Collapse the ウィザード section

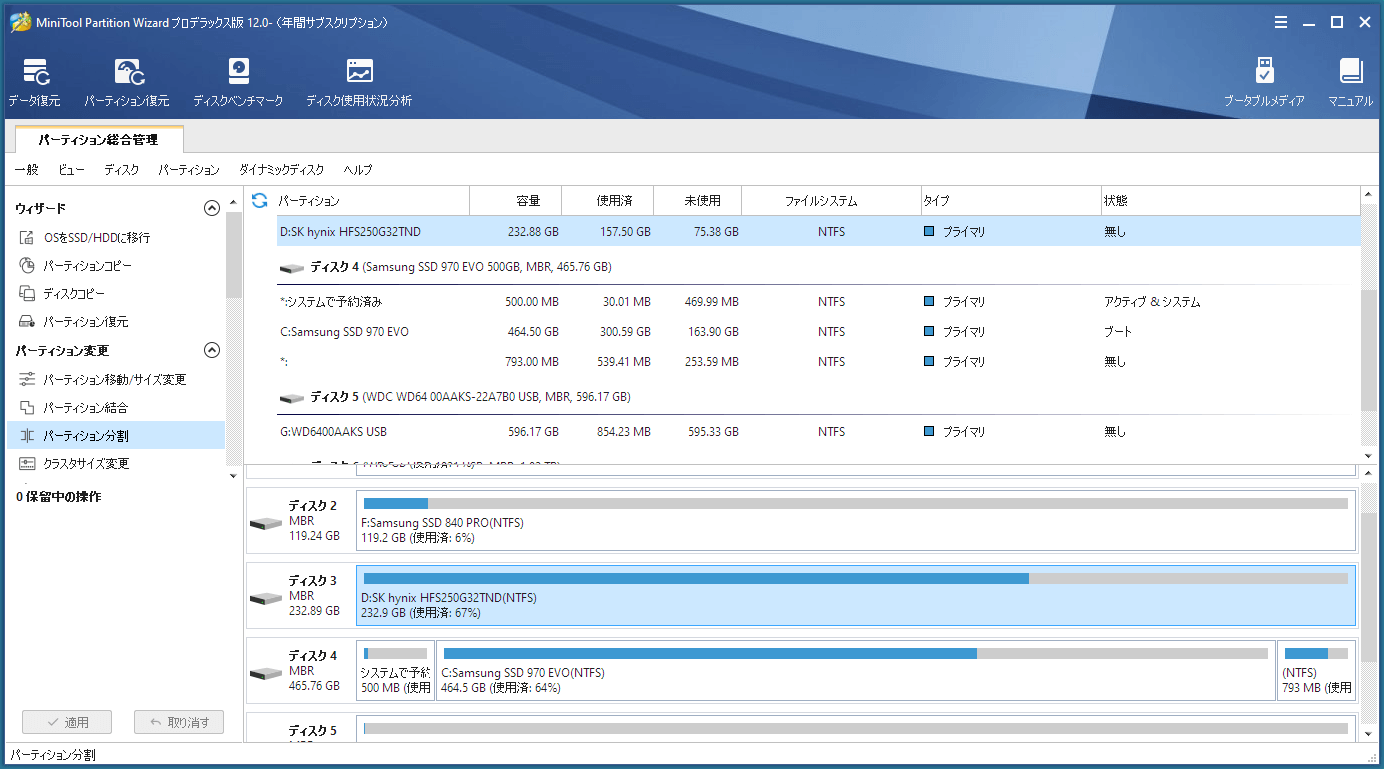pos(211,208)
